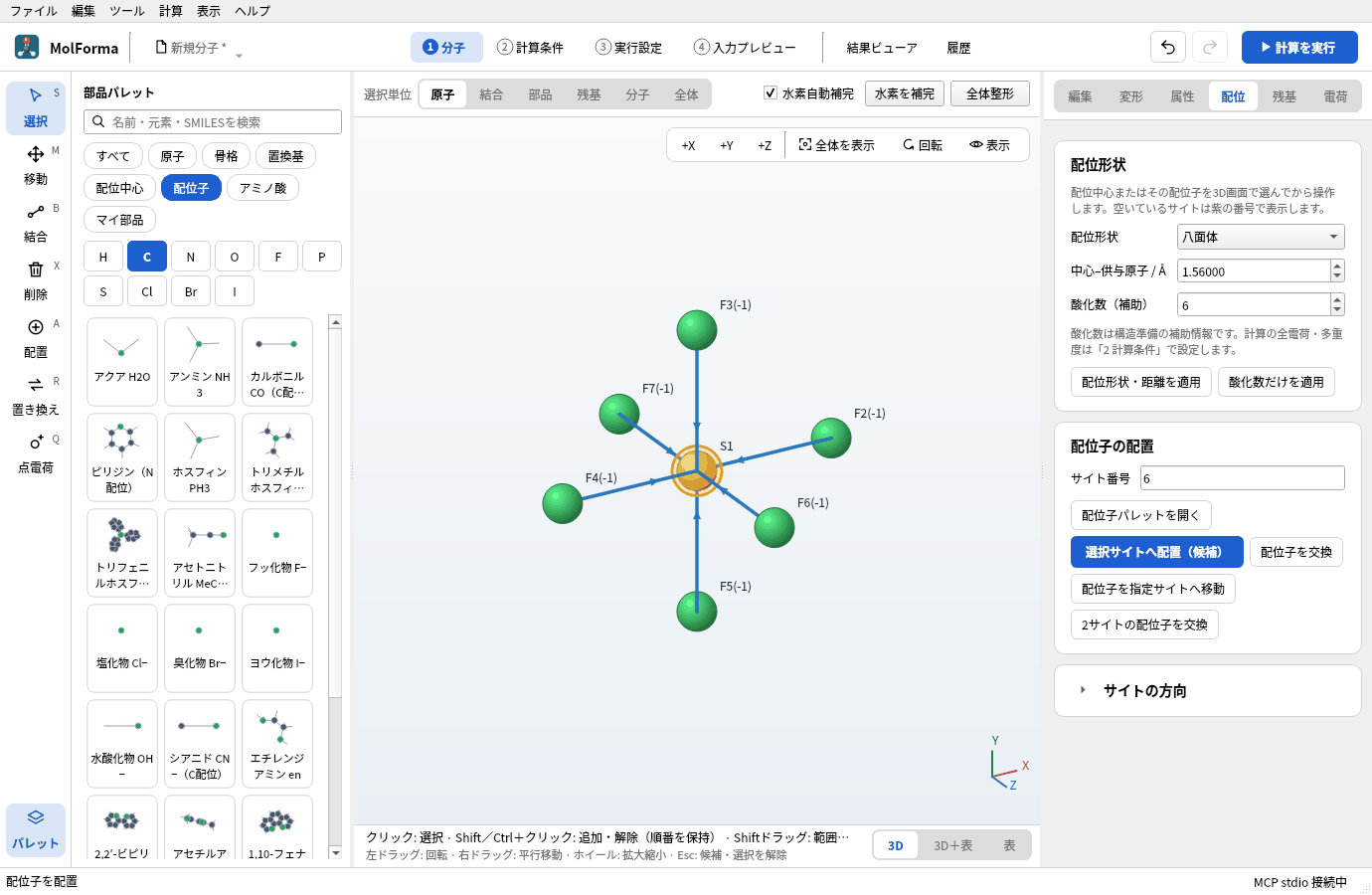Choose the 点電荷 point charge tool
Screen dimensions: 1372x895
[x=36, y=453]
